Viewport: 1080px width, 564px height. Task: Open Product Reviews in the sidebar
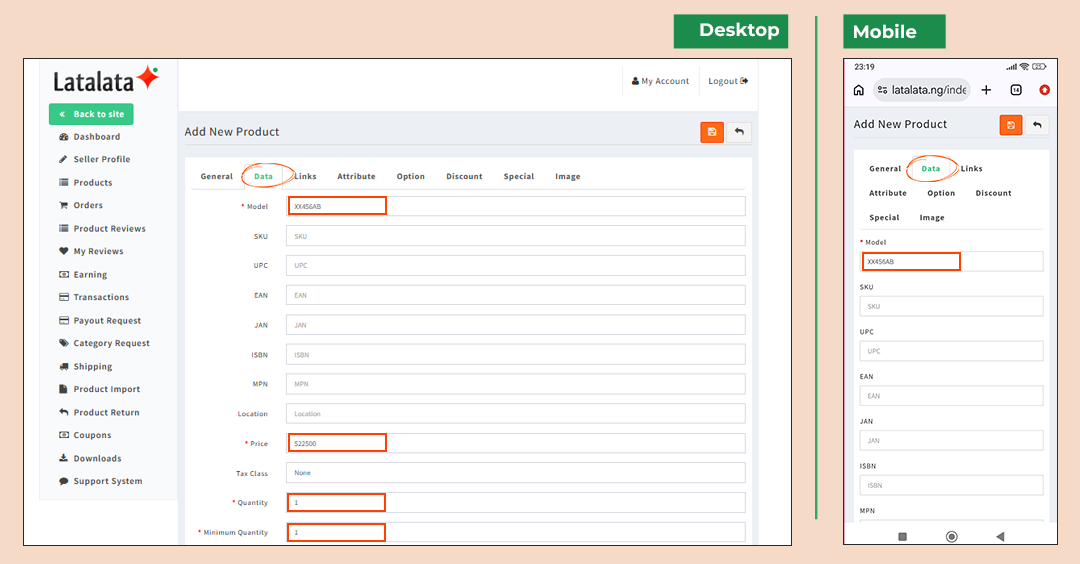102,229
